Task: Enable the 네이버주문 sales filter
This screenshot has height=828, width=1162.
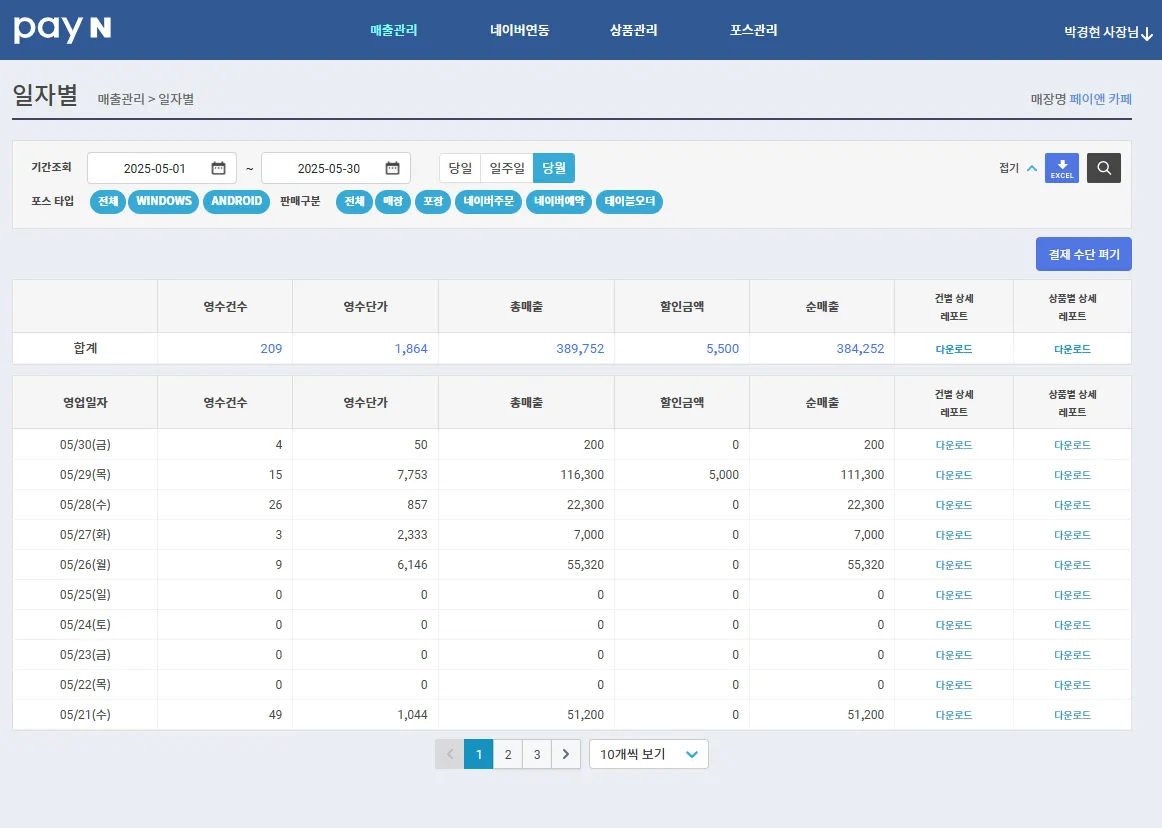Action: click(x=488, y=202)
